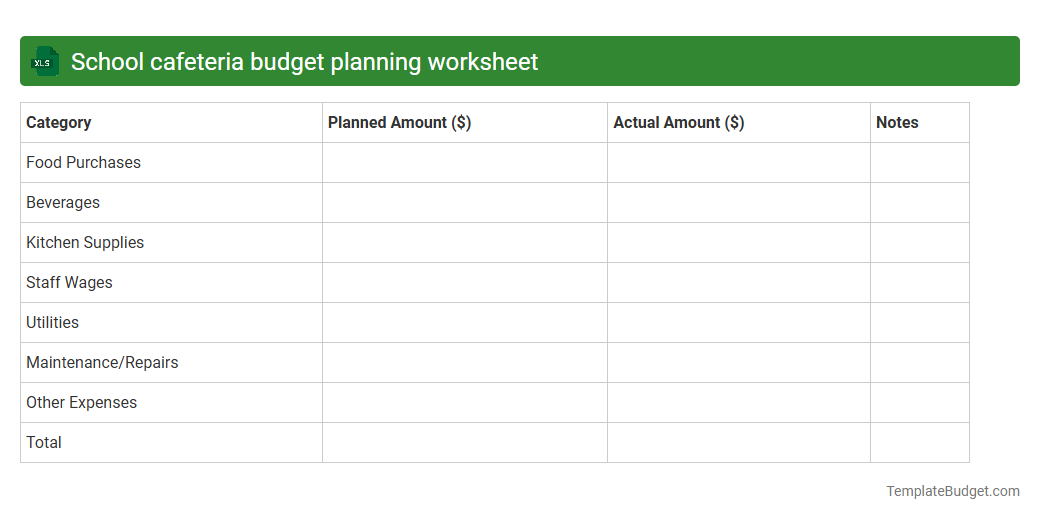Viewport: 1040px width, 520px height.
Task: Click the Utilities row label
Action: tap(52, 322)
